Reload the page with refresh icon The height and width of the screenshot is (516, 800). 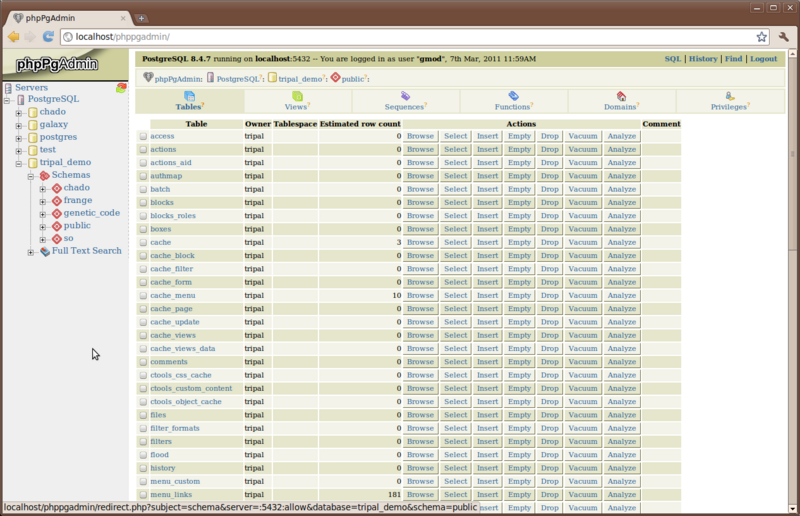(48, 37)
